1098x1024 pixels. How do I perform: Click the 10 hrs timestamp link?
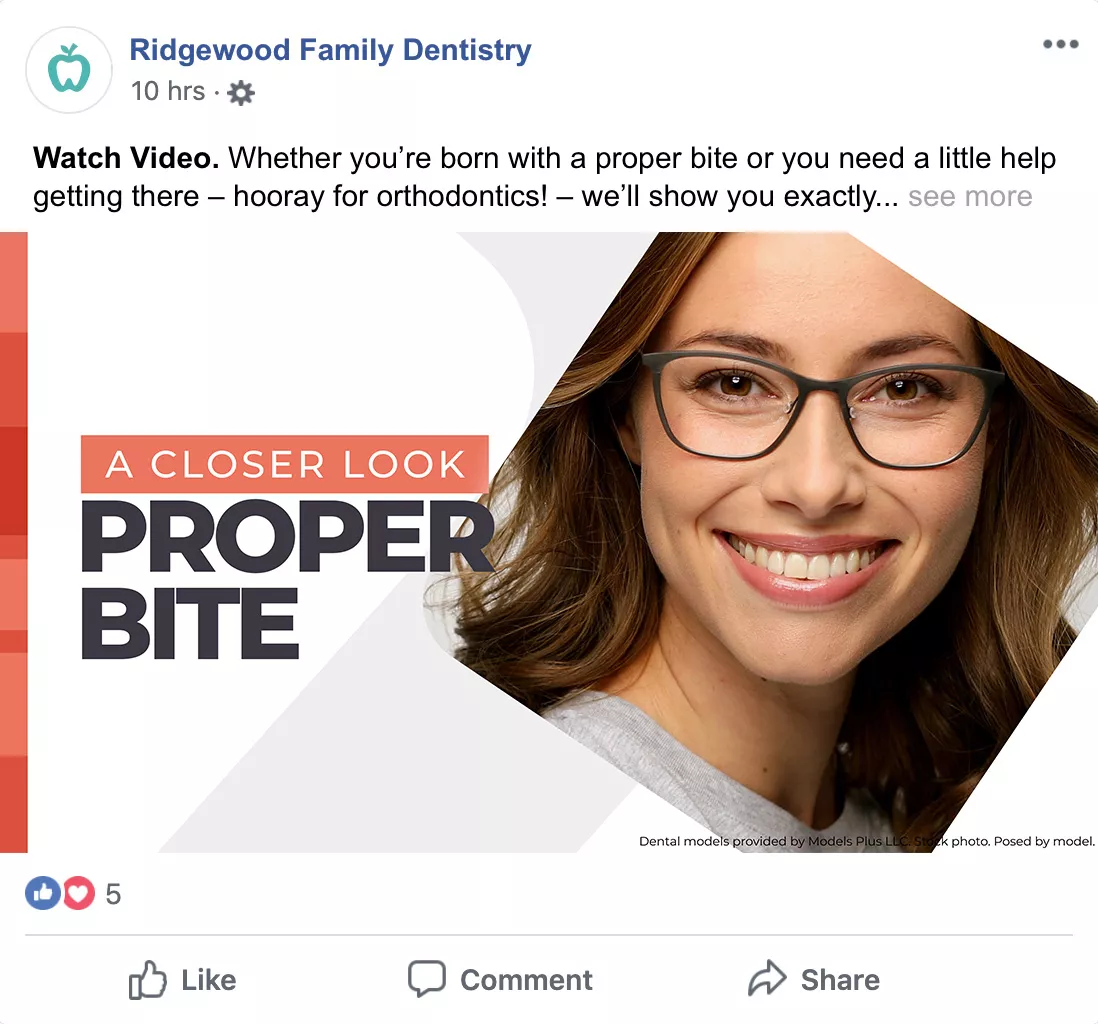[168, 92]
